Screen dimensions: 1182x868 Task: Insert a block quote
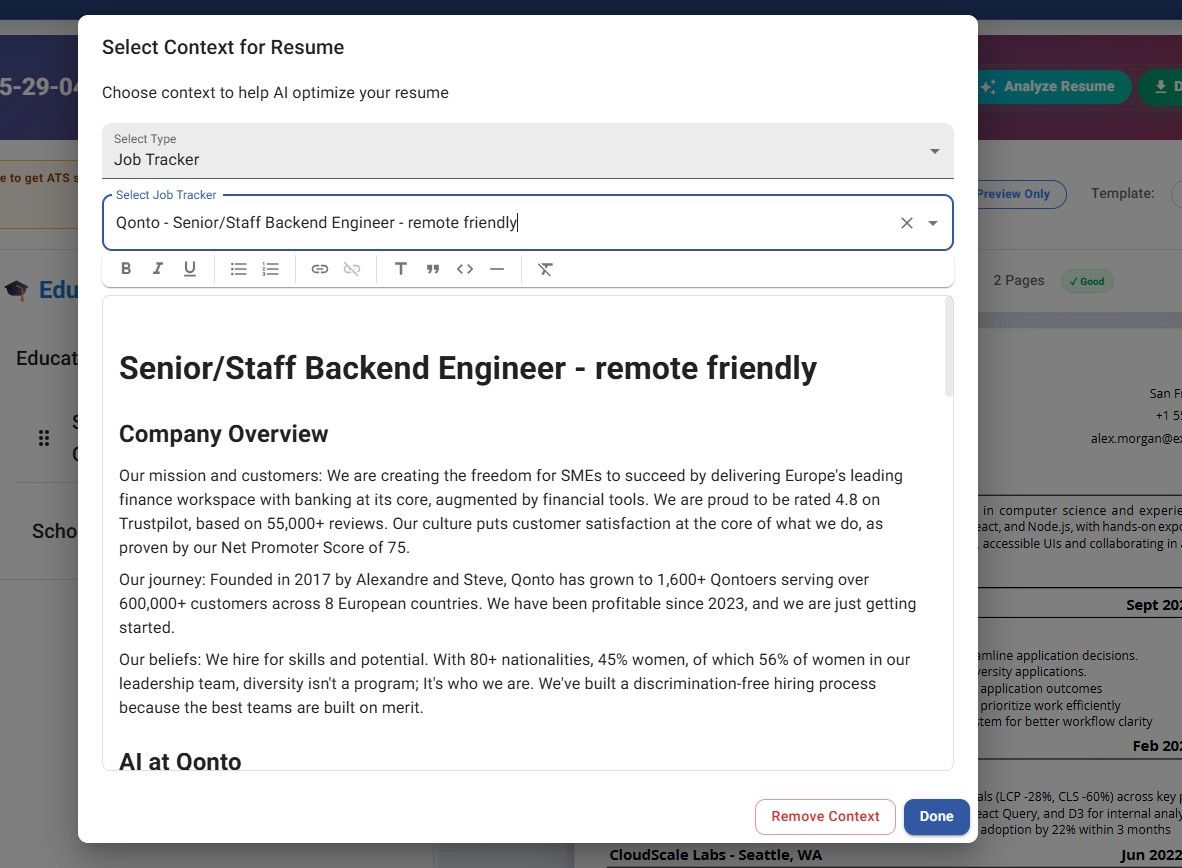433,268
